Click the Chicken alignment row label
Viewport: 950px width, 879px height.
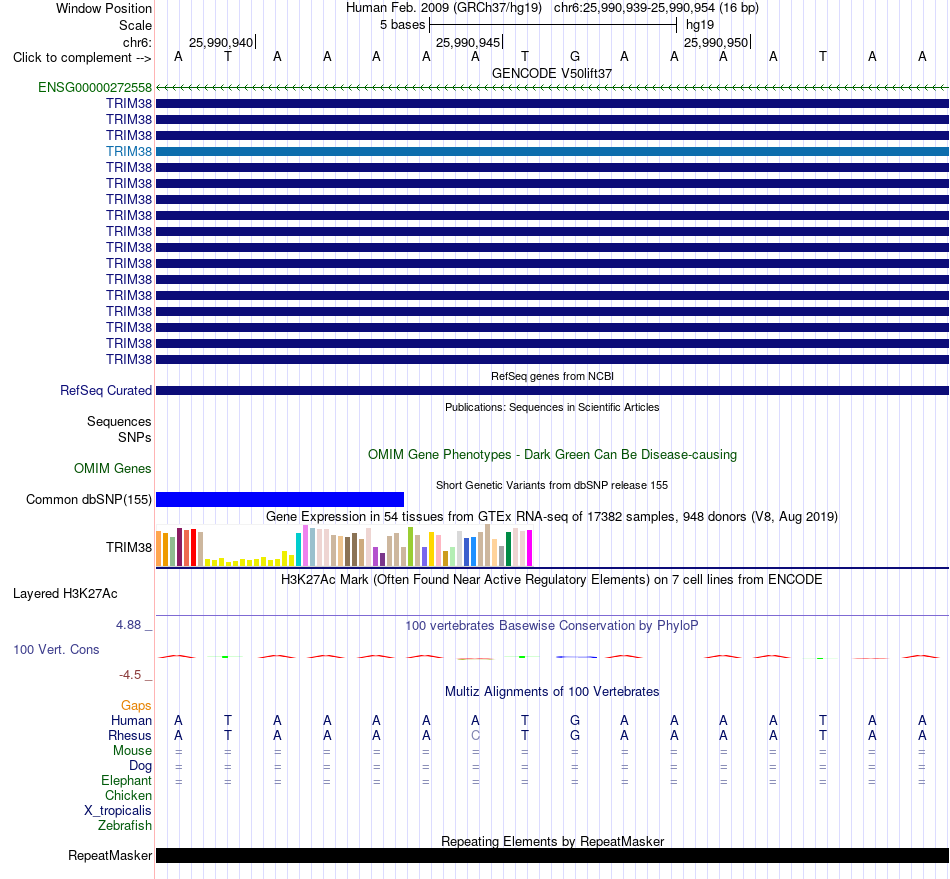[x=128, y=795]
